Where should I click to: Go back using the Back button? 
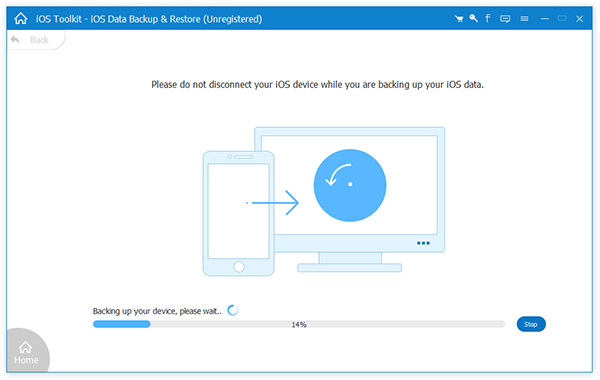tap(36, 40)
